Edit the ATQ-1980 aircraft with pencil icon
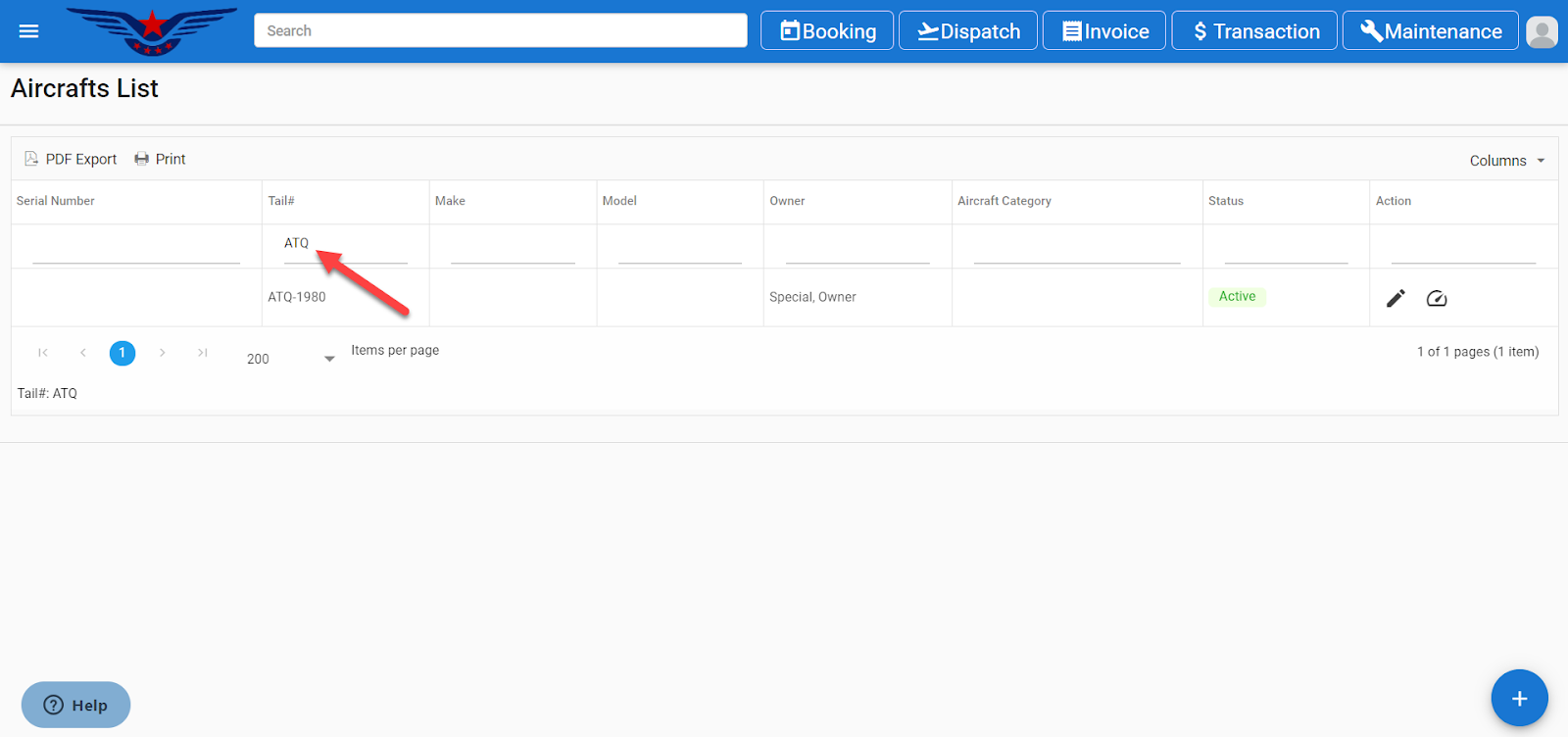Screen dimensions: 1568x737 click(1396, 298)
